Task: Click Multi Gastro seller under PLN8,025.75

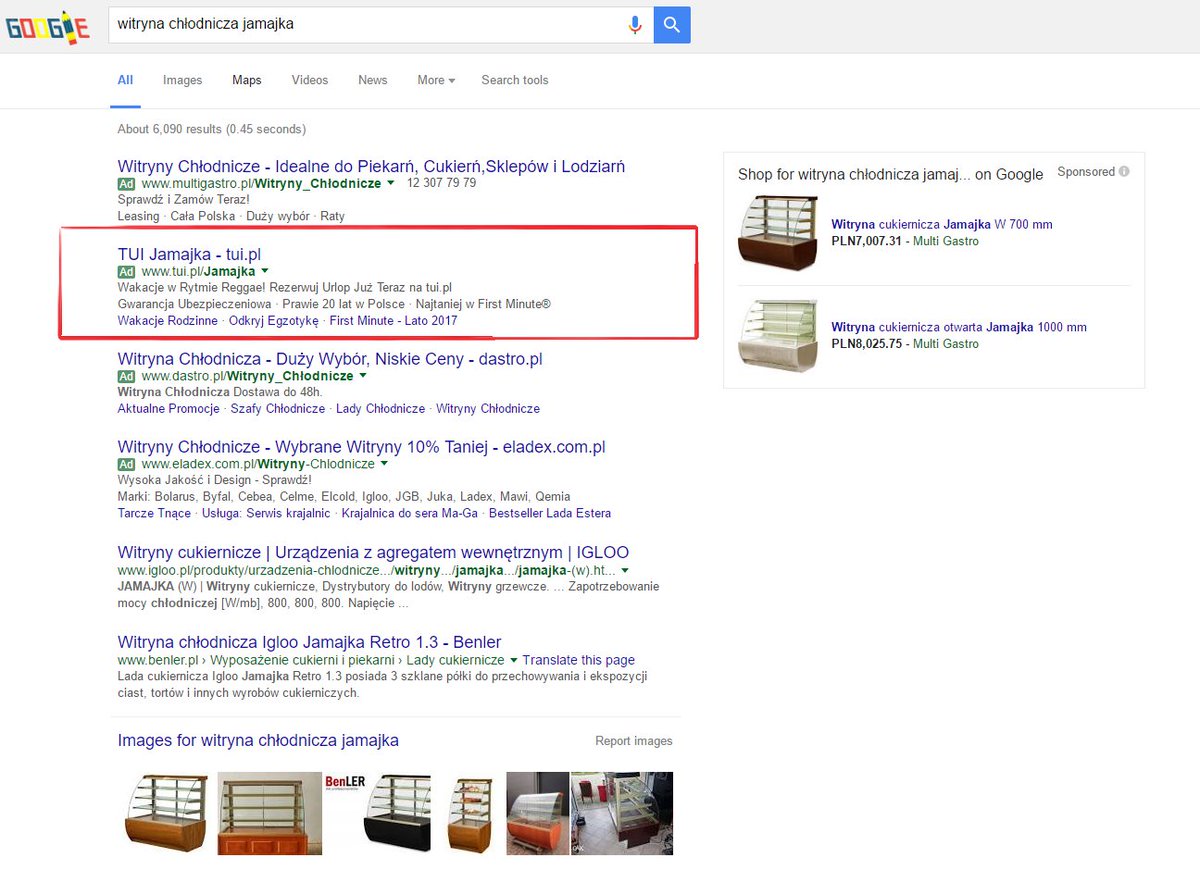Action: pyautogui.click(x=946, y=344)
